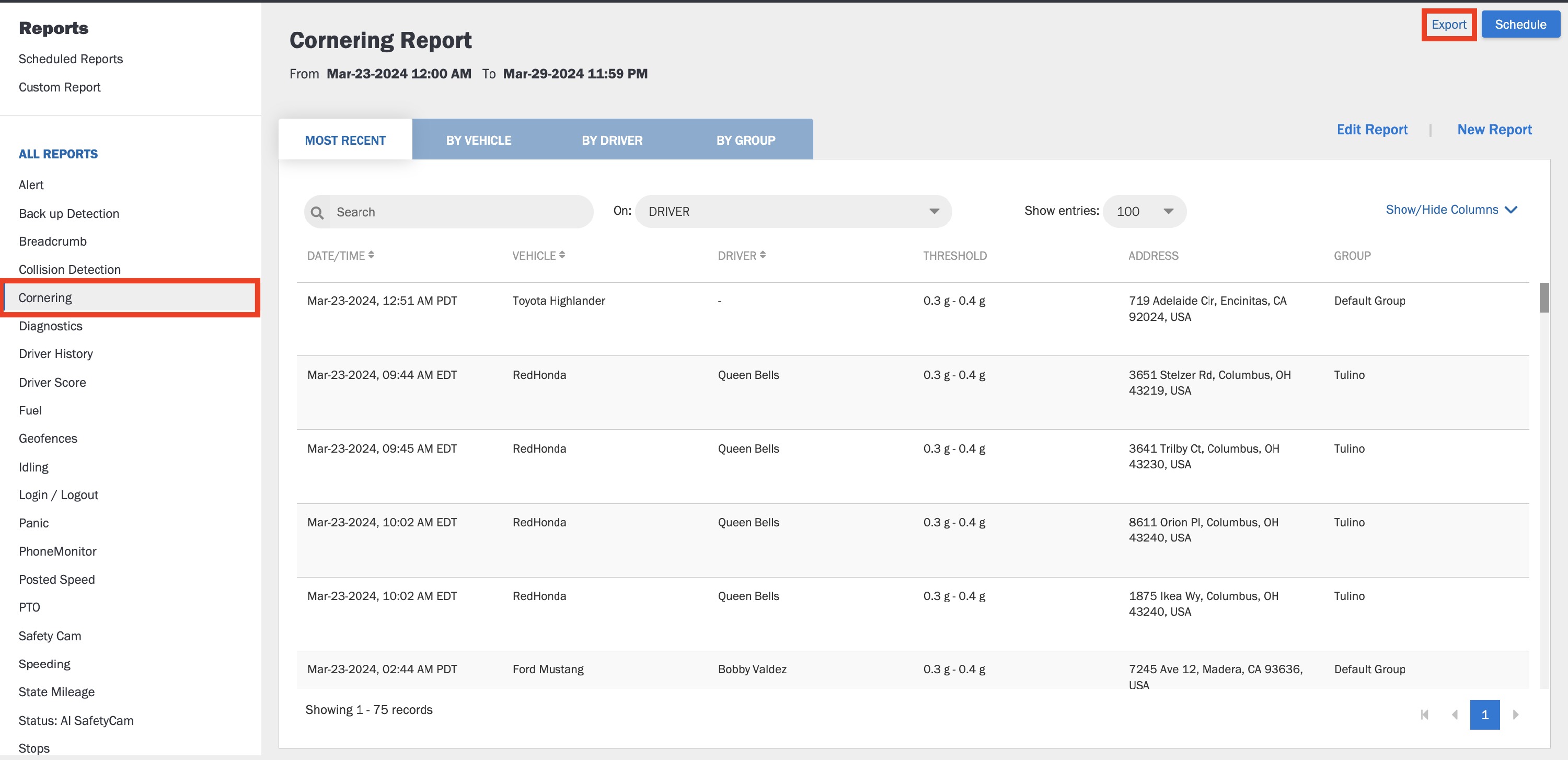Switch to the BY DRIVER tab

[x=612, y=140]
